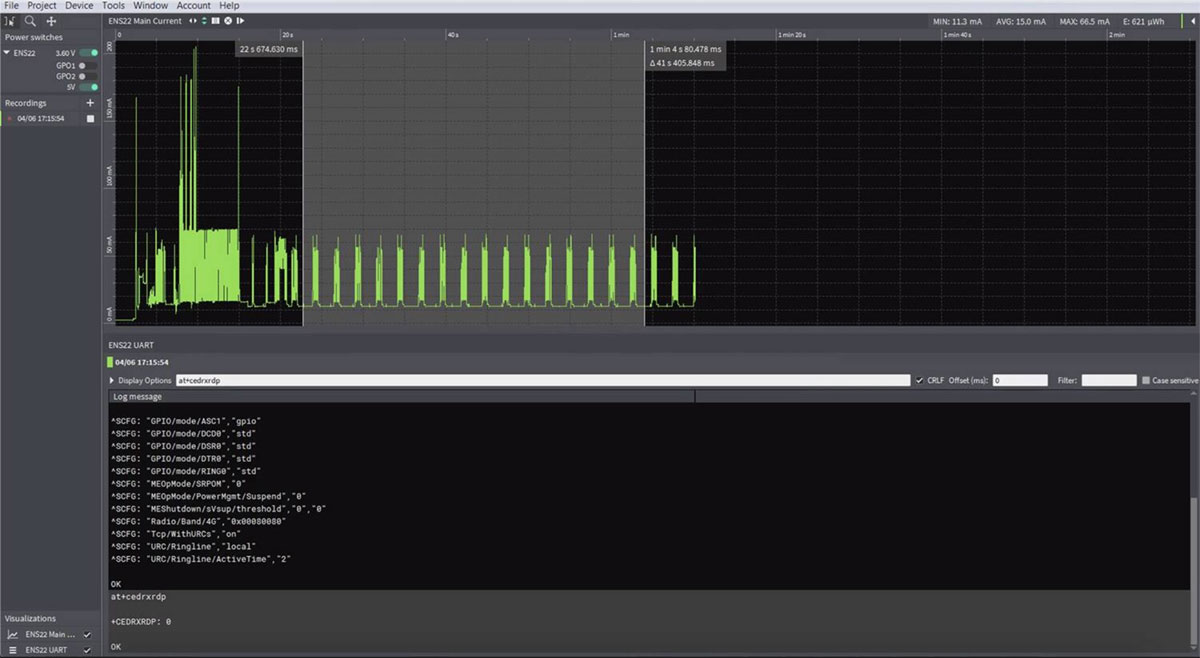Click the horizontal fit arrows icon
Screen dimensions: 1200x658
[x=193, y=21]
